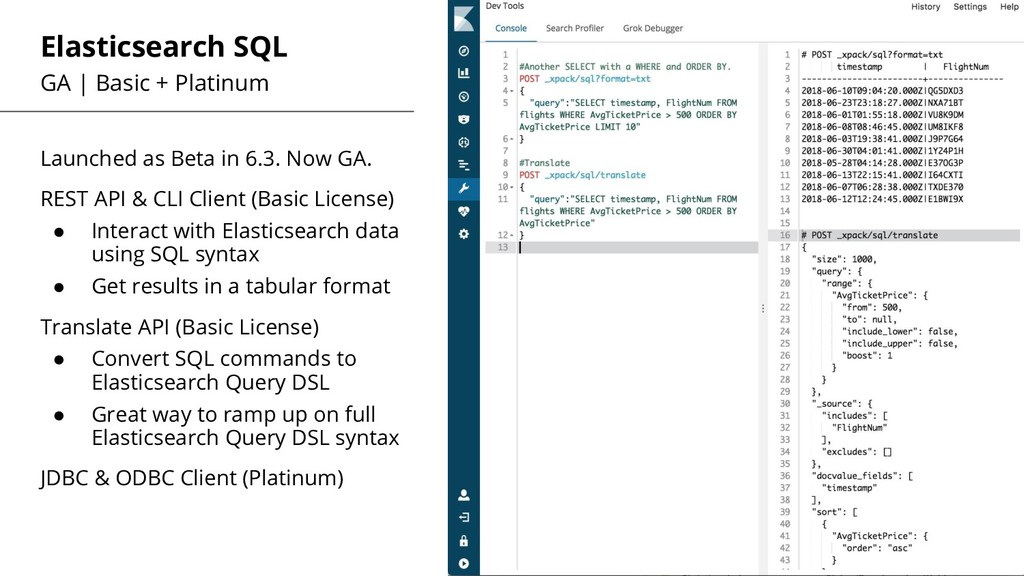Viewport: 1024px width, 576px height.
Task: Click the '"from": 500,' line in output
Action: click(872, 308)
